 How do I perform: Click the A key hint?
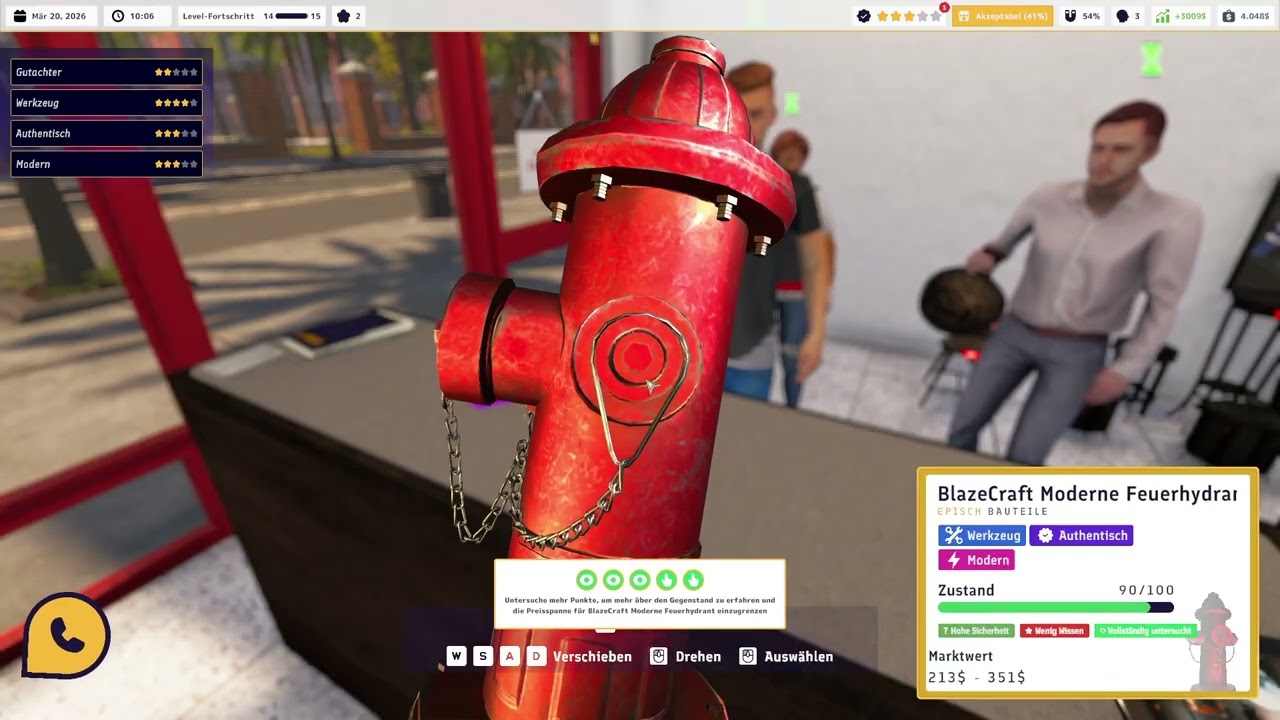pyautogui.click(x=510, y=656)
